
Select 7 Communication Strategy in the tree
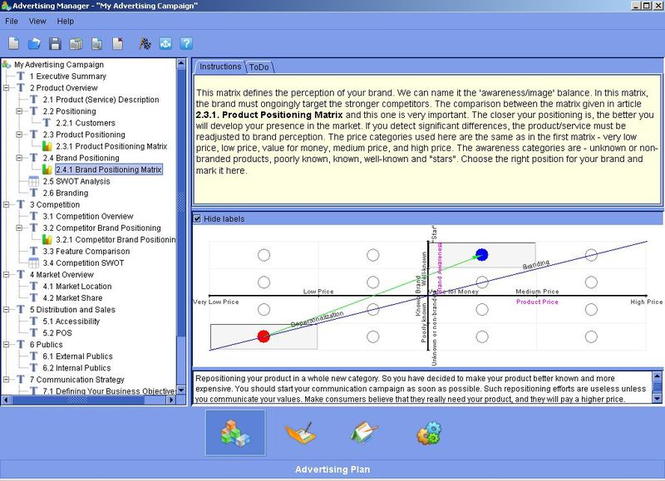(77, 380)
